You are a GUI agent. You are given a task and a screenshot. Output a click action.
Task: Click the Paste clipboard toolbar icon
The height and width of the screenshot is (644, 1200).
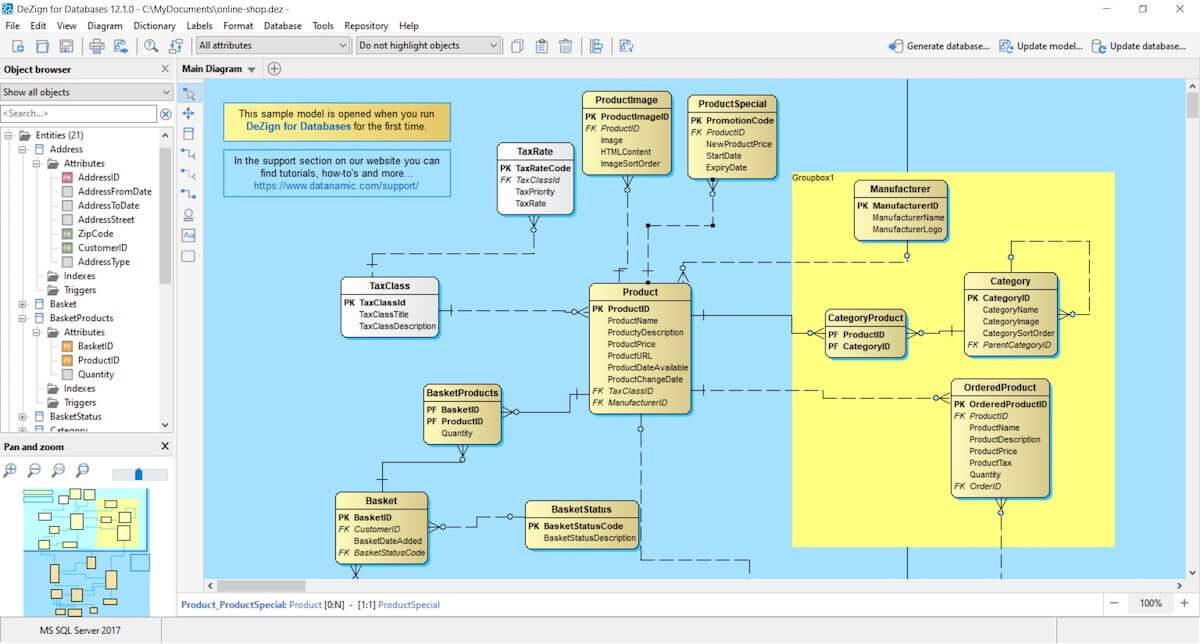point(541,46)
